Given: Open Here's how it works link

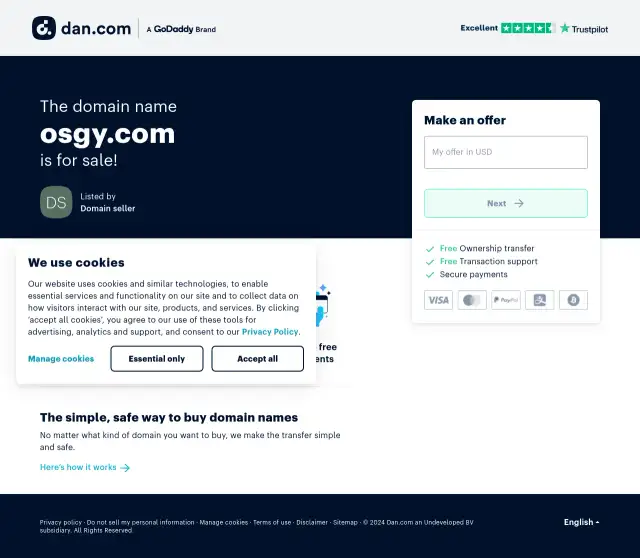Looking at the screenshot, I should tap(85, 467).
